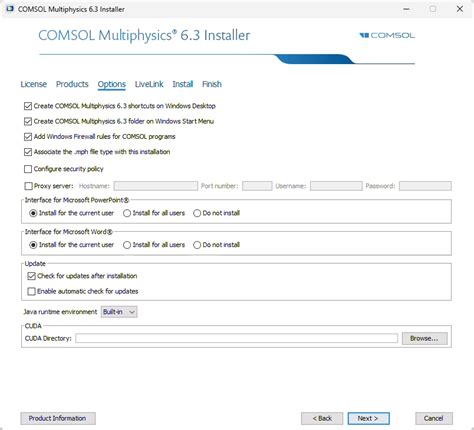Choose PowerPoint Do not install option

tap(197, 213)
